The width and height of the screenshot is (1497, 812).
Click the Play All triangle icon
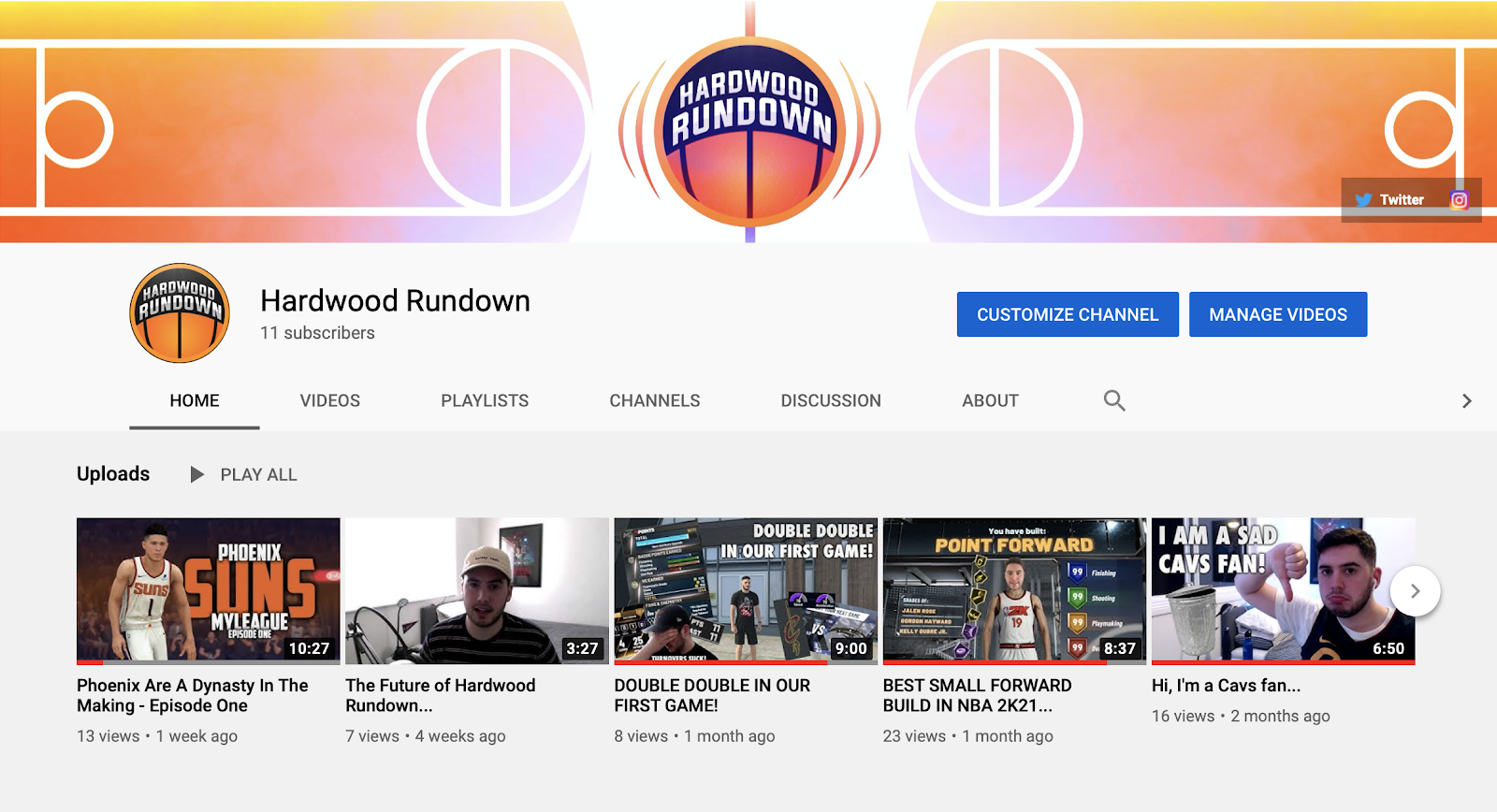click(x=196, y=474)
